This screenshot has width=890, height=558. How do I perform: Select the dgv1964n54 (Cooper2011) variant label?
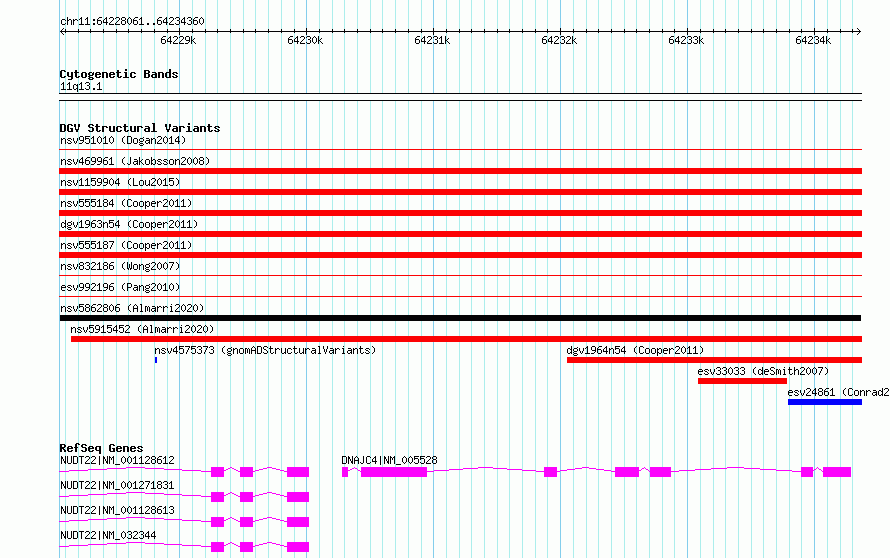tap(635, 350)
